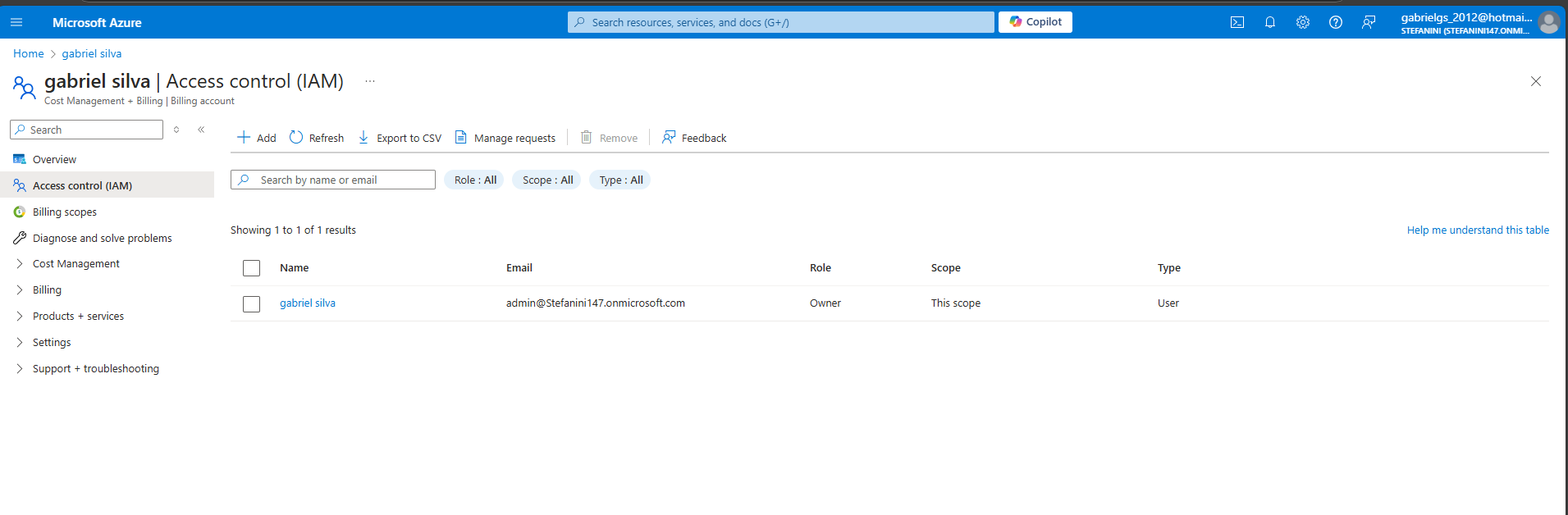Screen dimensions: 1568x515
Task: Open the help question mark menu
Action: pyautogui.click(x=1336, y=22)
